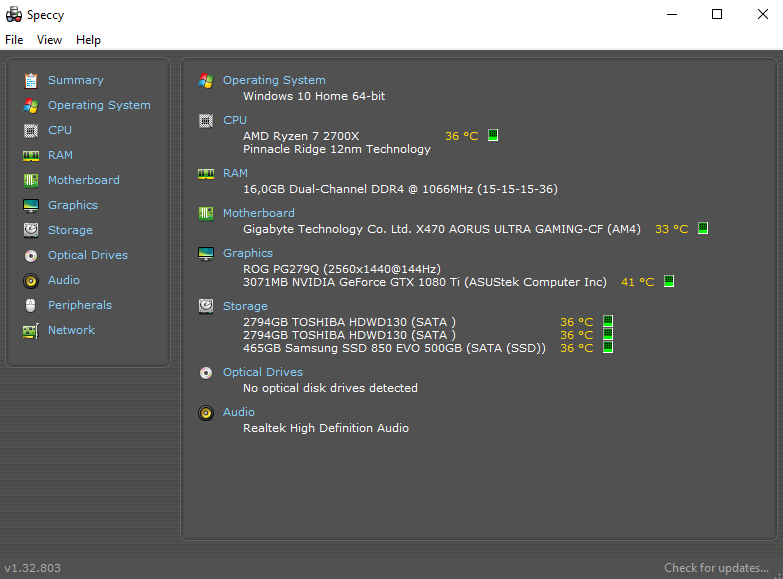The height and width of the screenshot is (579, 783).
Task: Select Storage in the sidebar
Action: (70, 230)
